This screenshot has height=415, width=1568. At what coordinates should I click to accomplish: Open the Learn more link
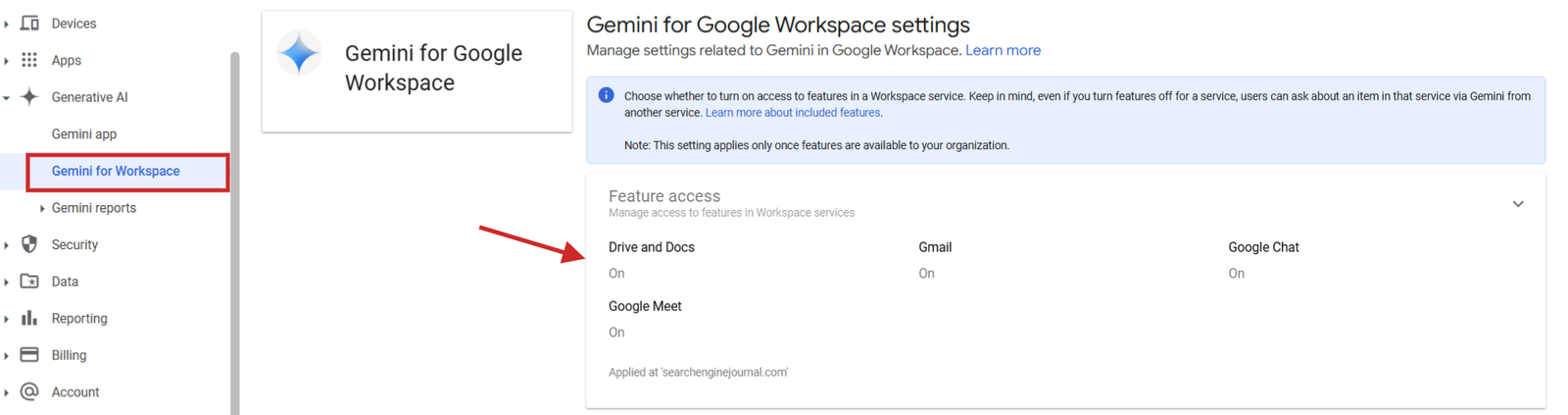click(x=1003, y=50)
